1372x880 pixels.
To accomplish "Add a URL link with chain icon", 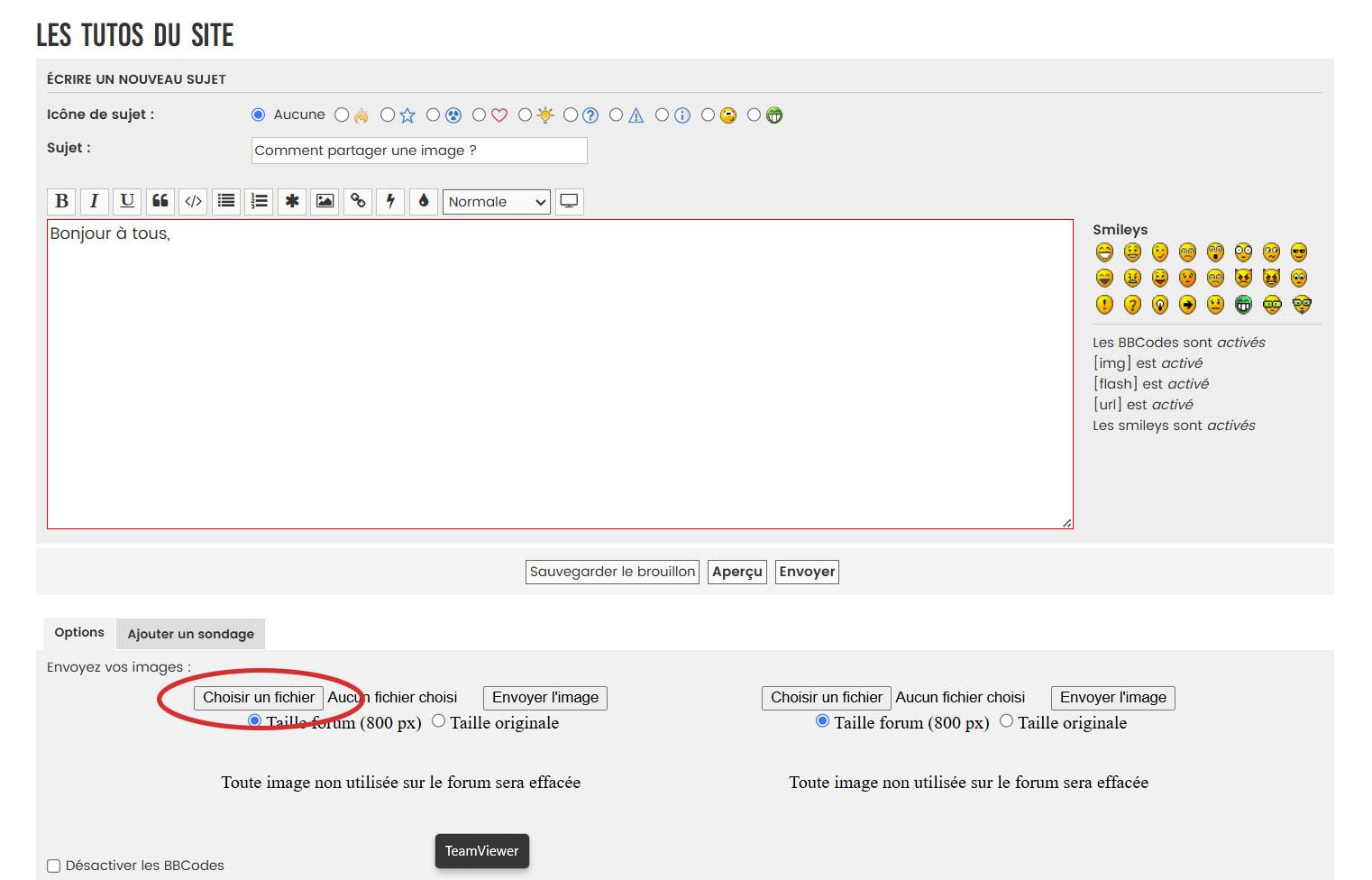I will point(358,201).
